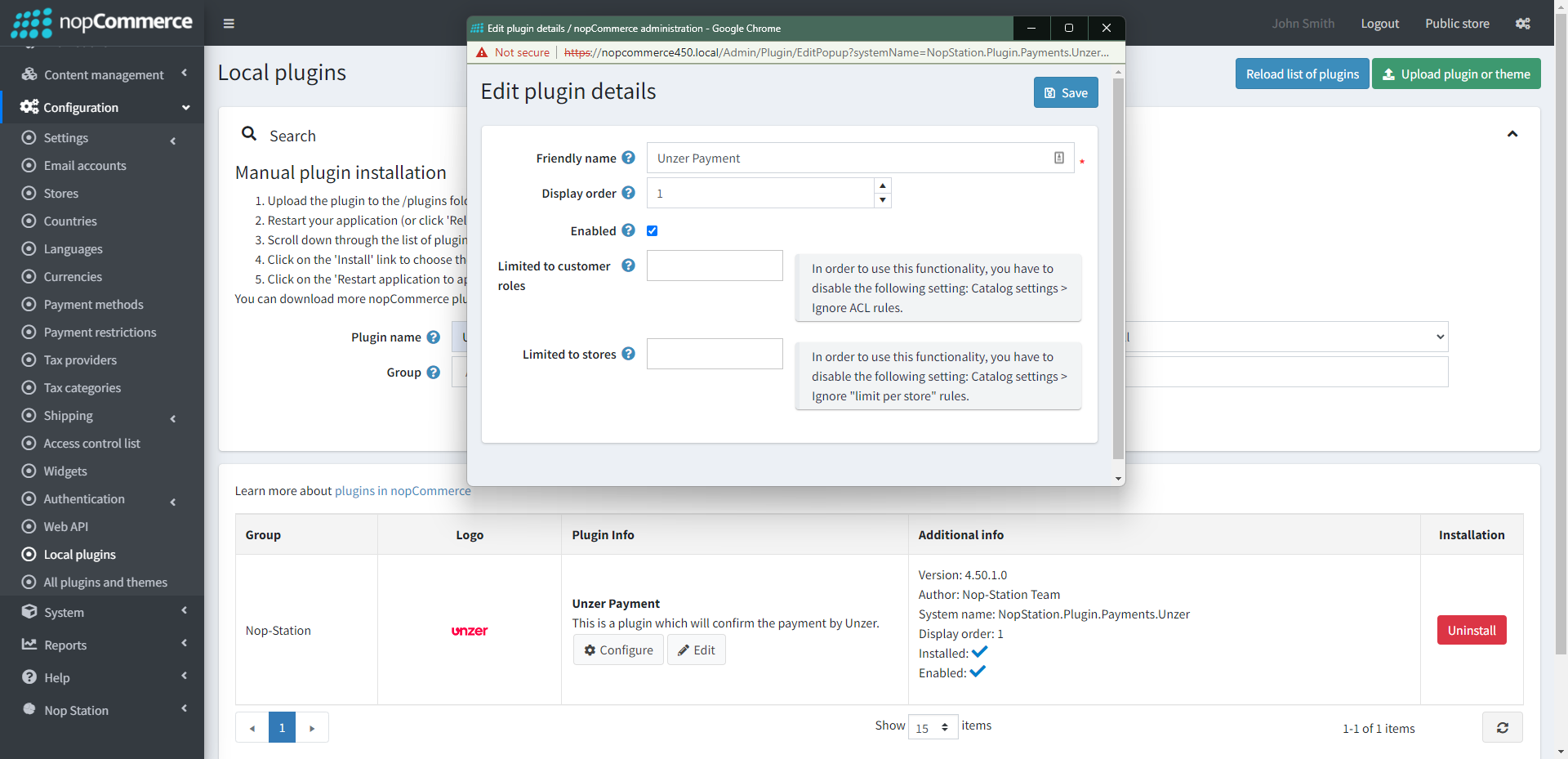This screenshot has width=1568, height=759.
Task: Click Upload plugin or theme
Action: pyautogui.click(x=1456, y=74)
